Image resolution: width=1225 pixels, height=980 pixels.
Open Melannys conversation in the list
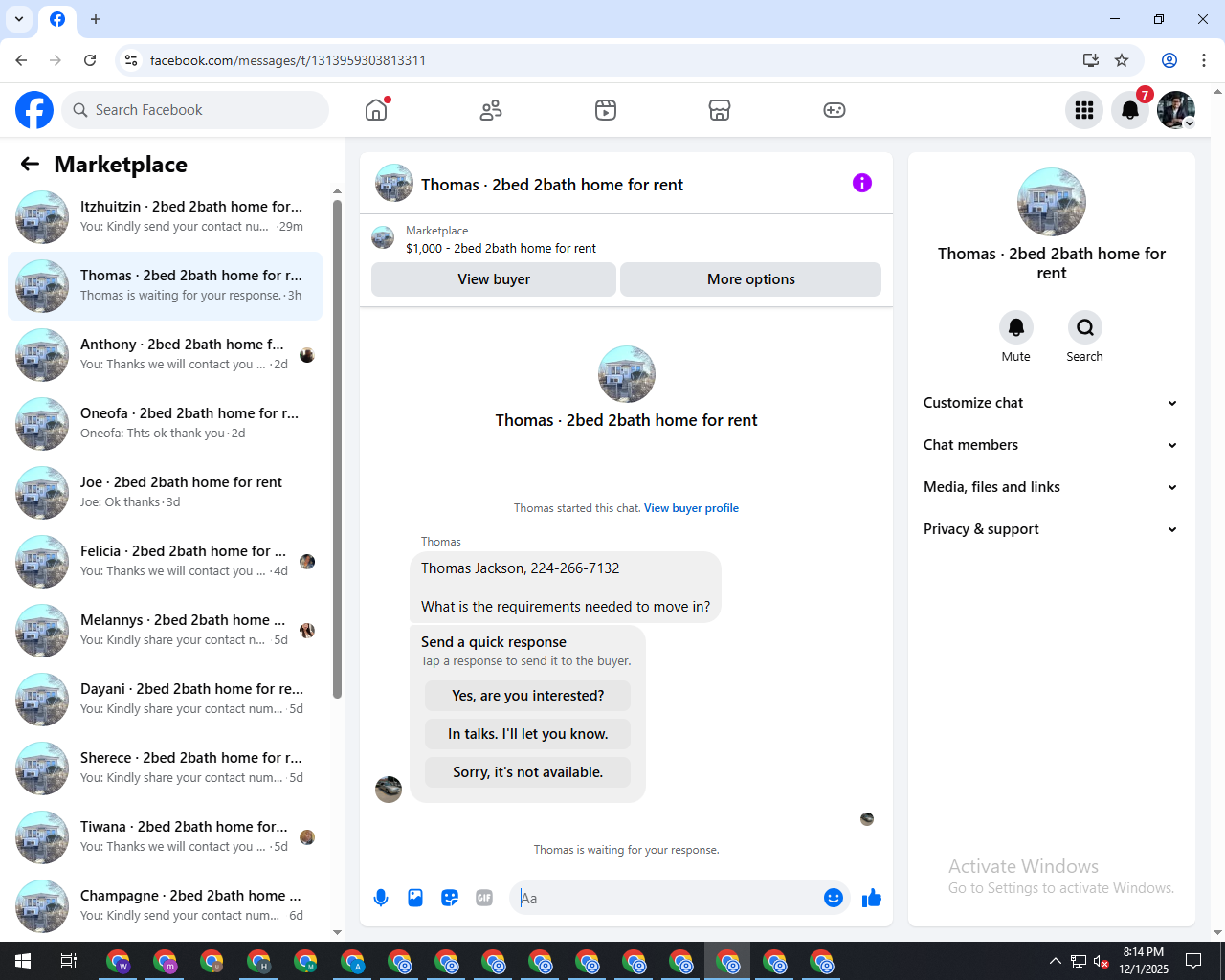166,631
